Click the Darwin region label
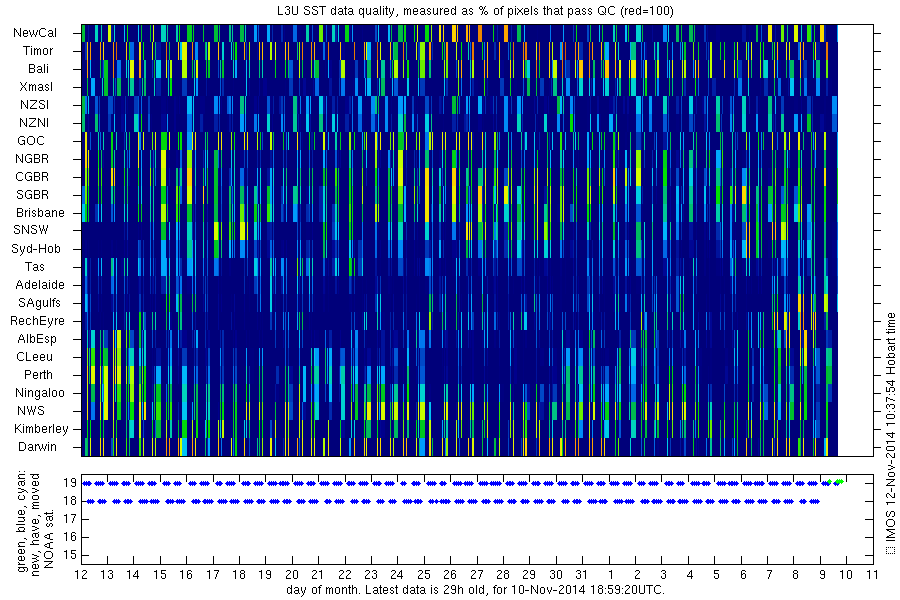Viewport: 900px width, 600px height. (37, 447)
